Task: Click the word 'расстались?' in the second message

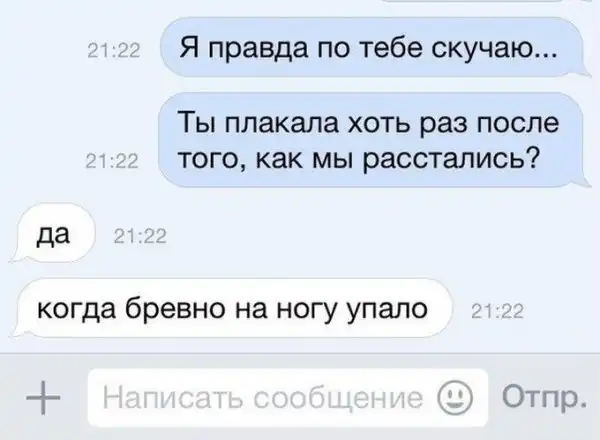Action: point(450,159)
